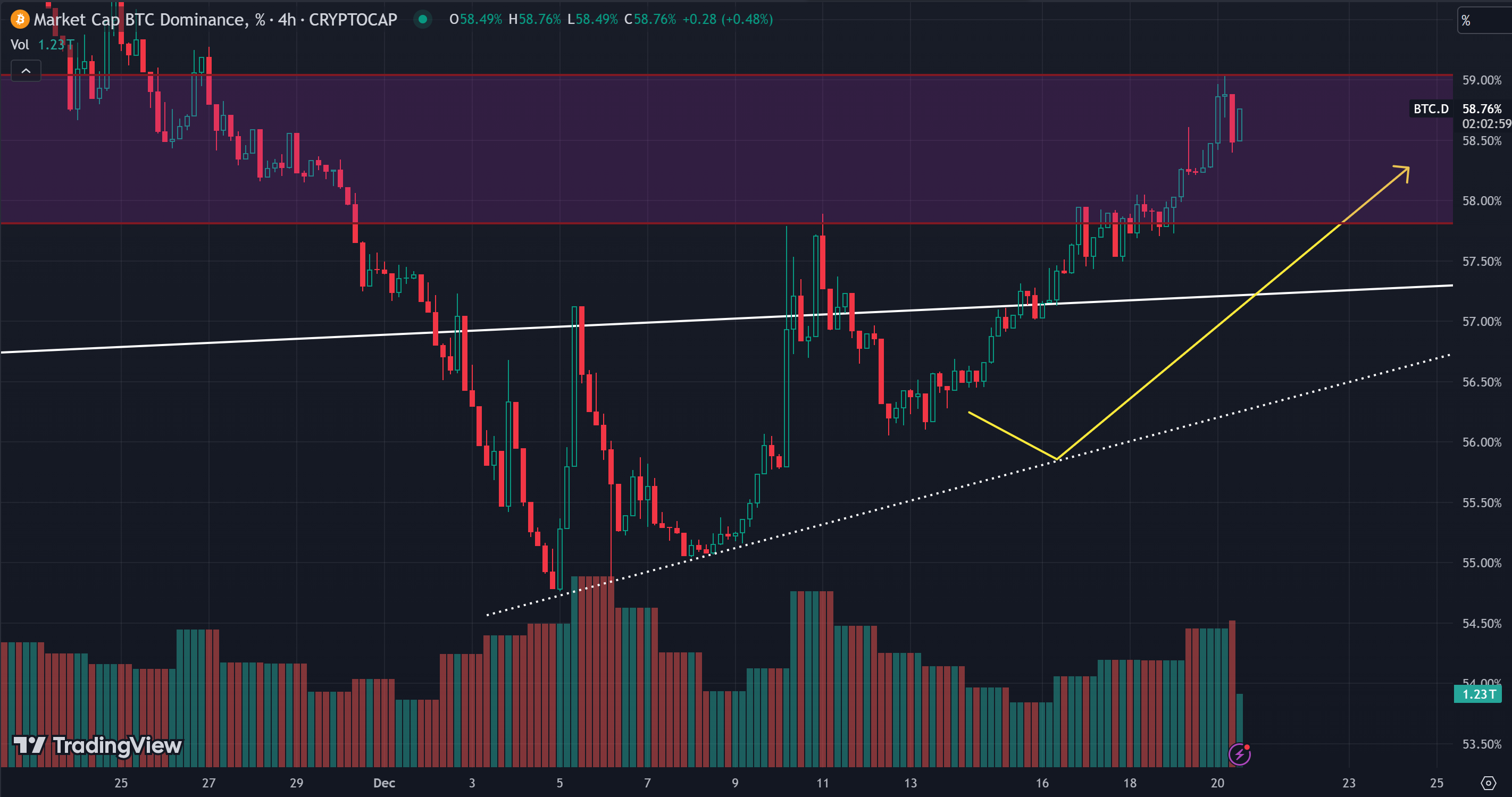Click the high value H58.76% in header
Image resolution: width=1512 pixels, height=797 pixels.
pyautogui.click(x=534, y=19)
